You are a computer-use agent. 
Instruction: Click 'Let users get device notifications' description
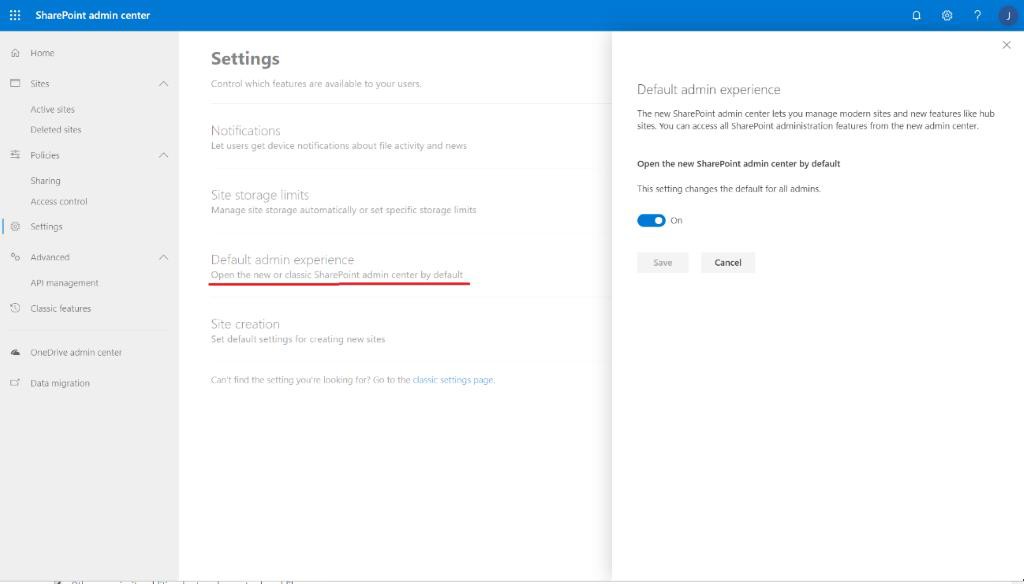click(339, 146)
